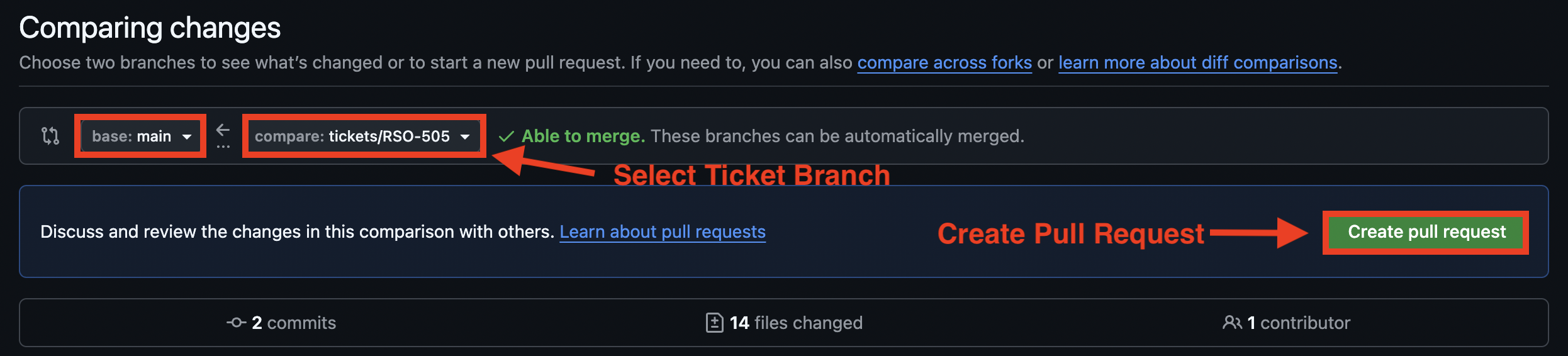Click the green Able to merge checkmark
This screenshot has height=356, width=1568.
[x=507, y=136]
